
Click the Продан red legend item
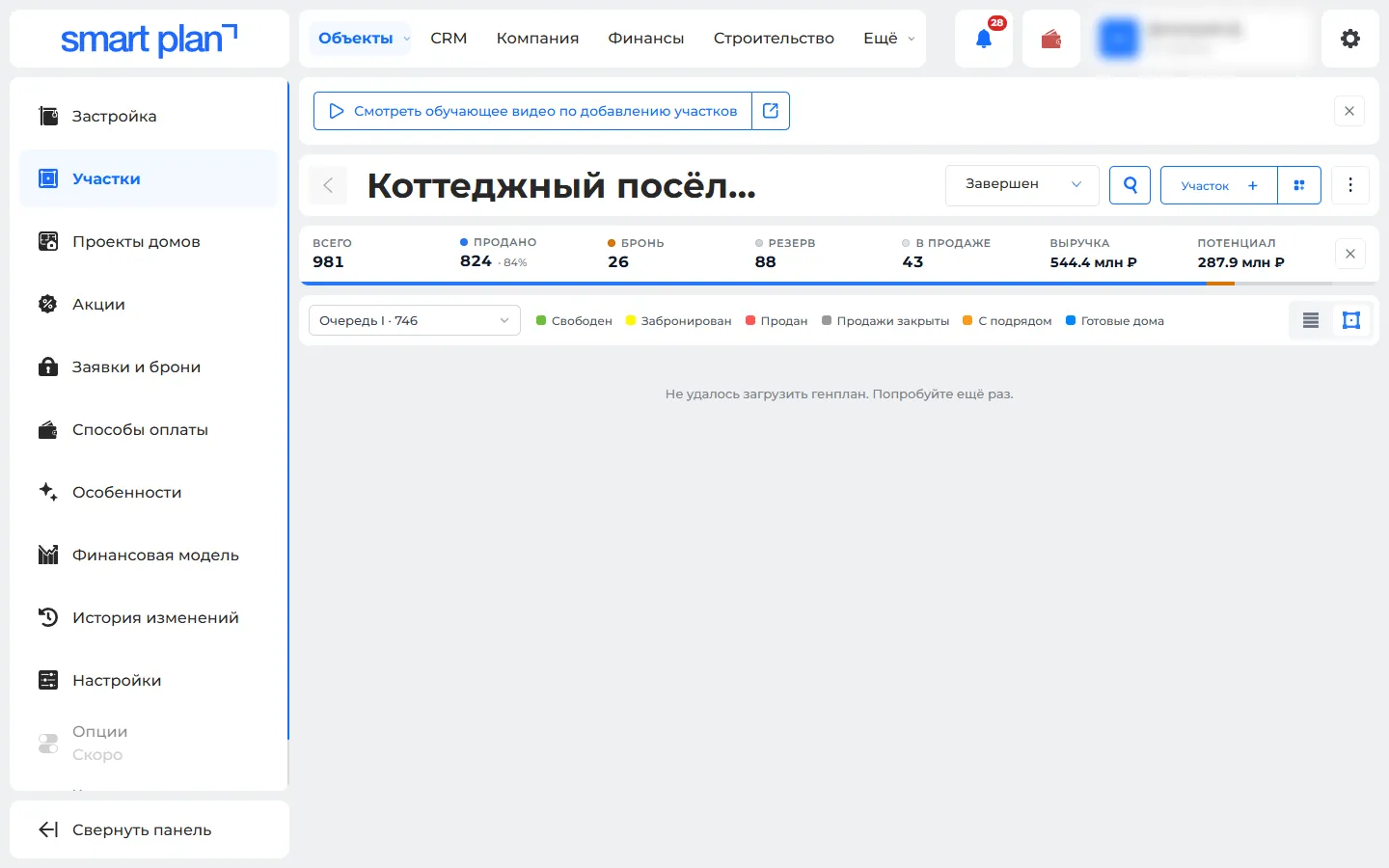tap(776, 321)
